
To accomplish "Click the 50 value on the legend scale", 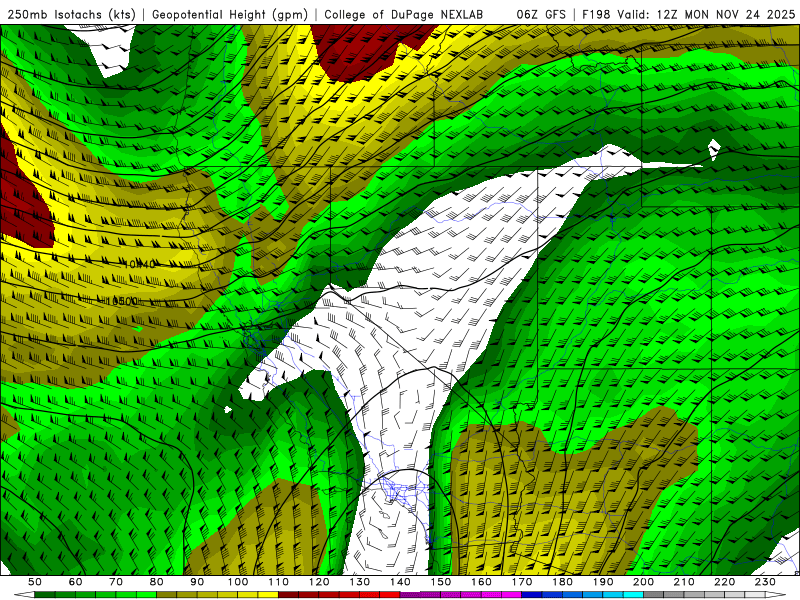I will tap(35, 582).
